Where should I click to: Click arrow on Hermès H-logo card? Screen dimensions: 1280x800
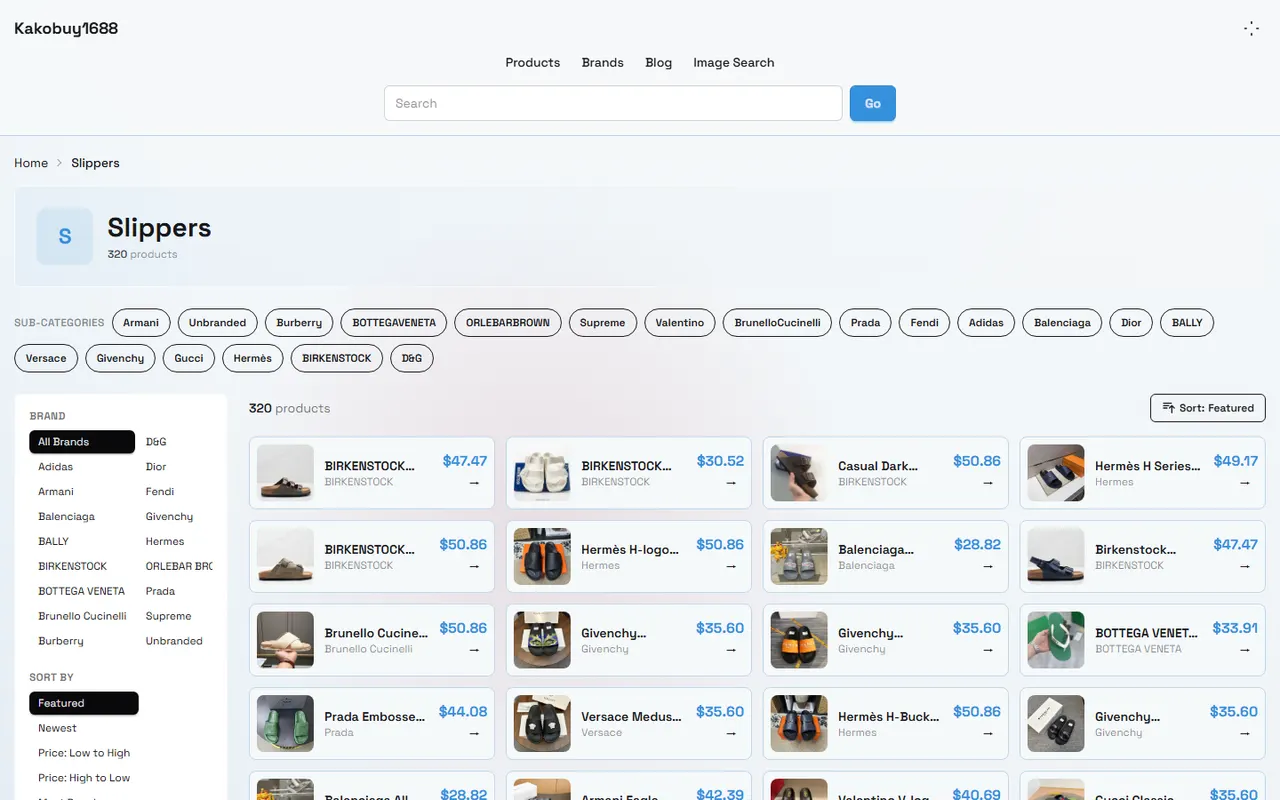tap(731, 566)
